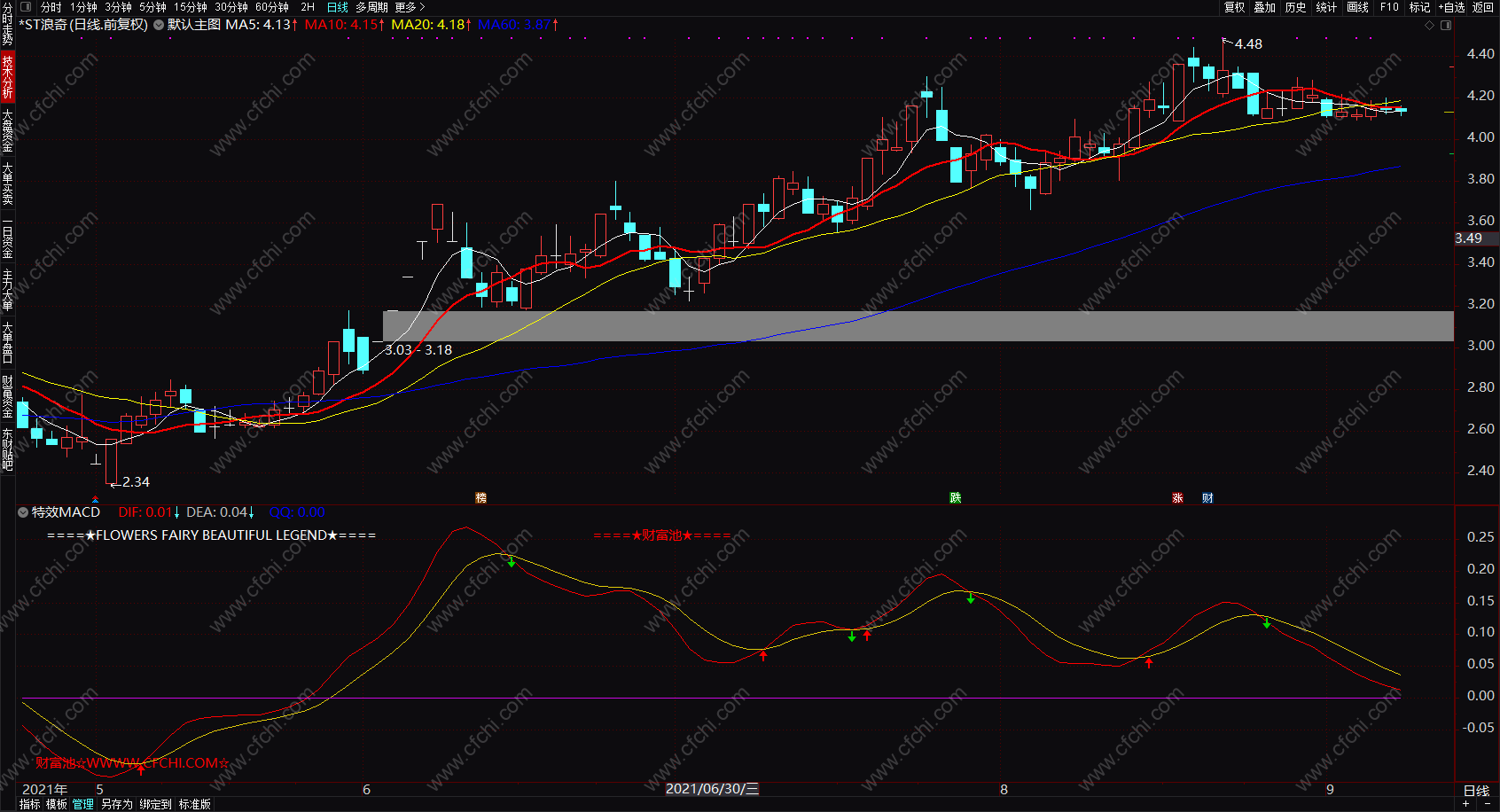Add stock with +自选 button
Viewport: 1500px width, 812px height.
[1452, 7]
